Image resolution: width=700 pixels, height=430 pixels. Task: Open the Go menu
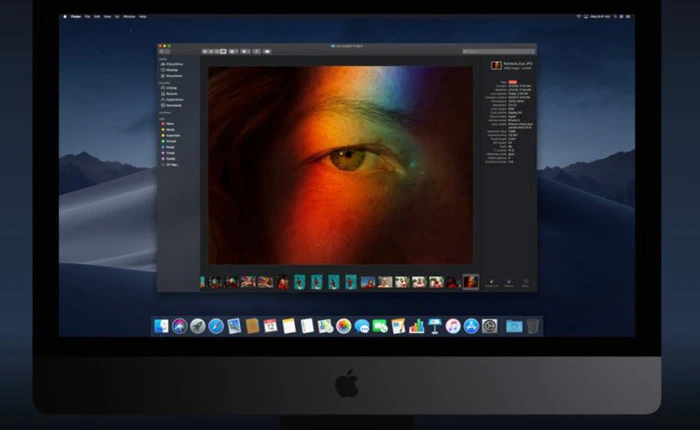tap(117, 17)
